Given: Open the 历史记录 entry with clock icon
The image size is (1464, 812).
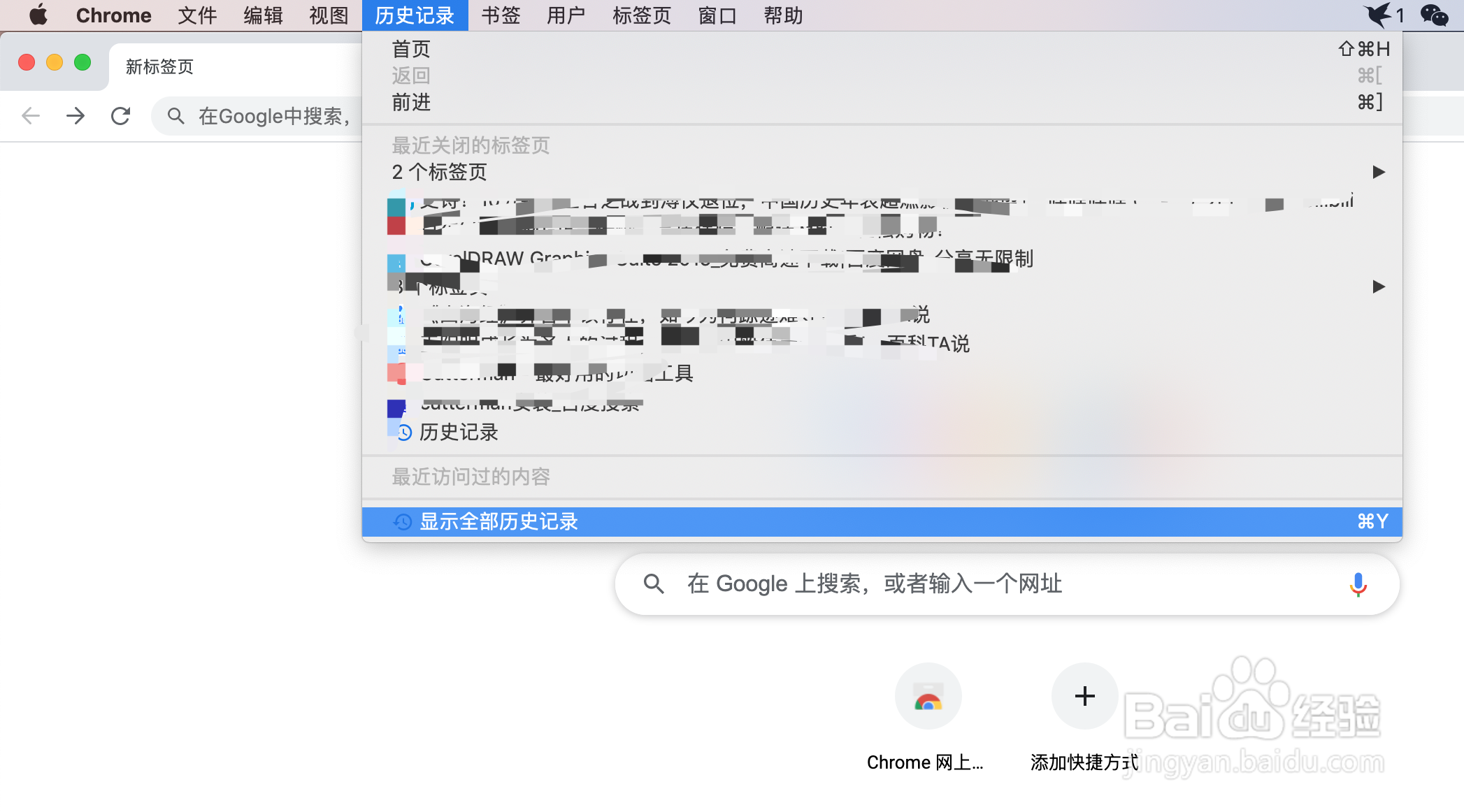Looking at the screenshot, I should [882, 432].
